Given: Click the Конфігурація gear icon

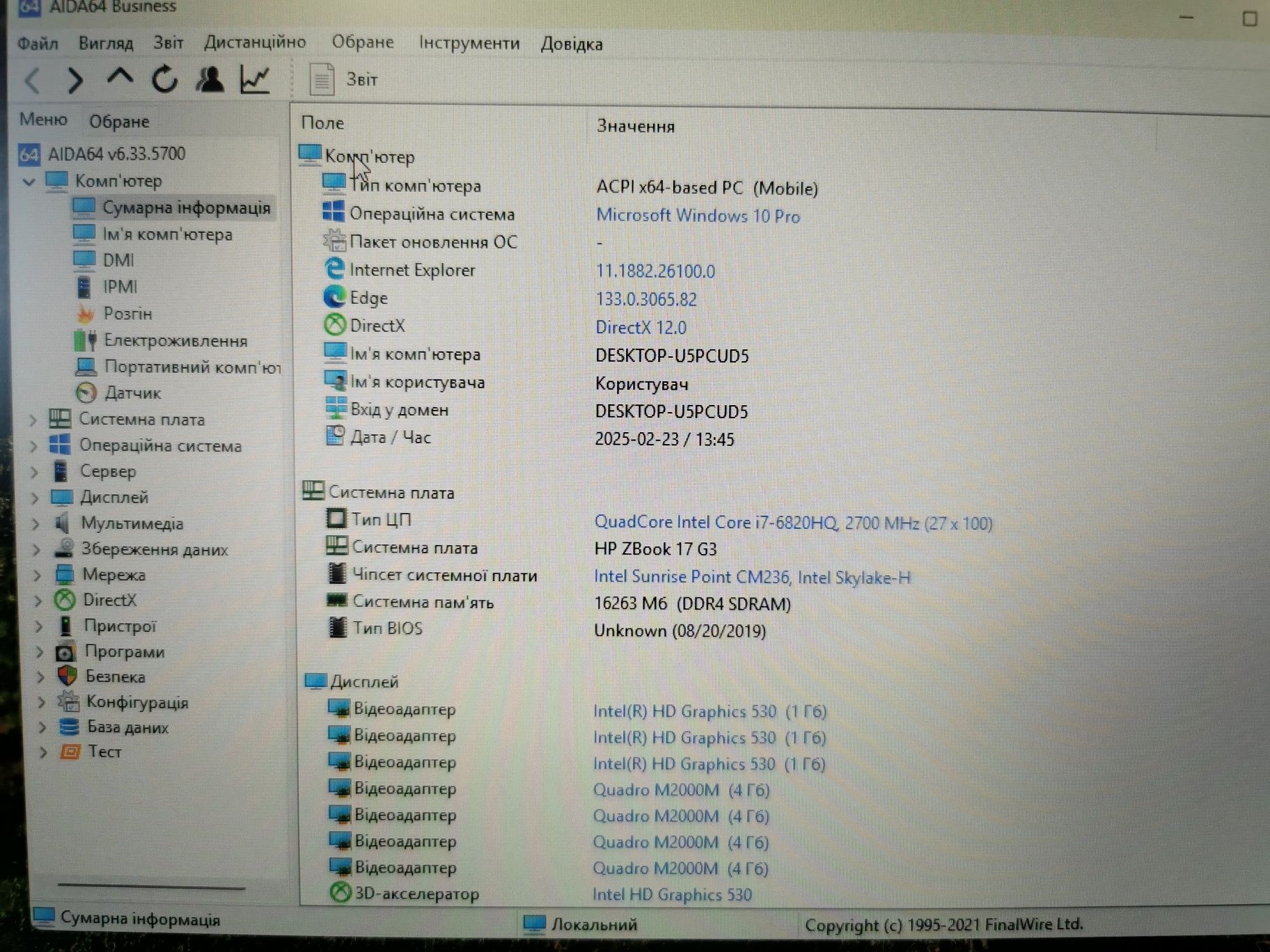Looking at the screenshot, I should coord(68,701).
